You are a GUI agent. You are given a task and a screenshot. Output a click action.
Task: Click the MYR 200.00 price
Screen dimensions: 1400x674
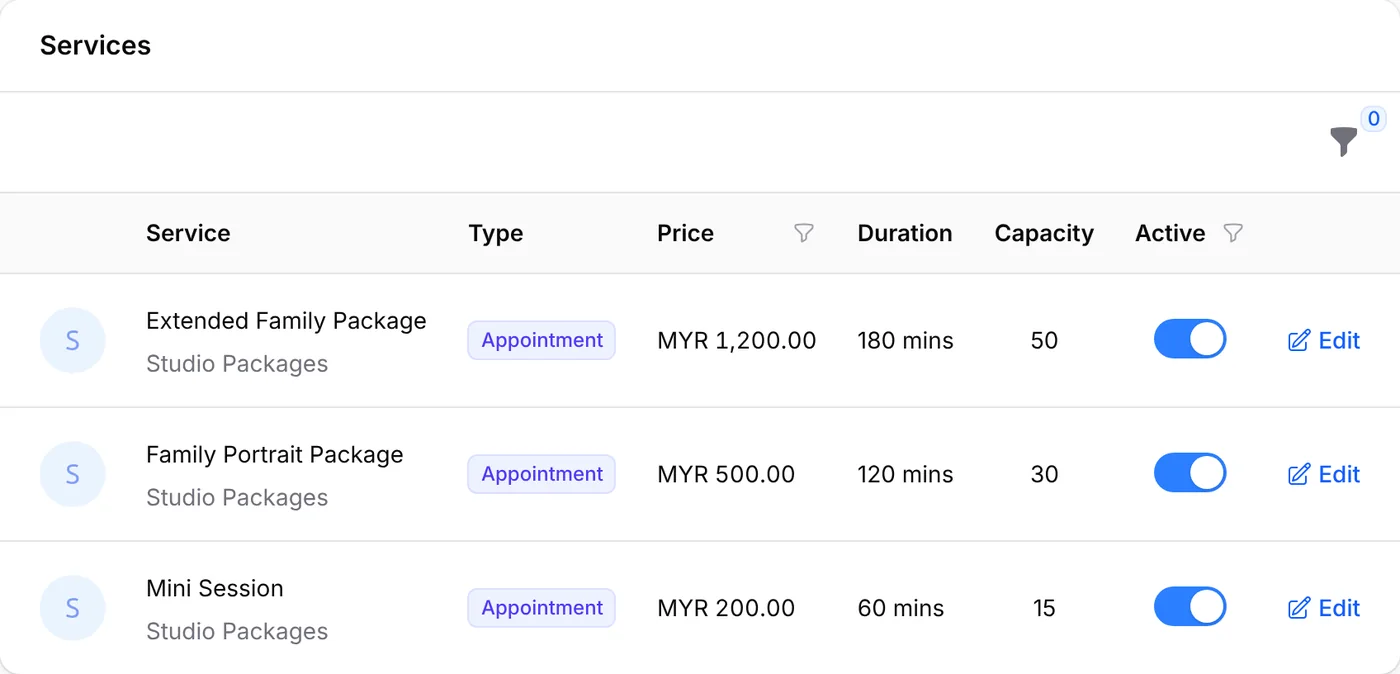click(726, 609)
